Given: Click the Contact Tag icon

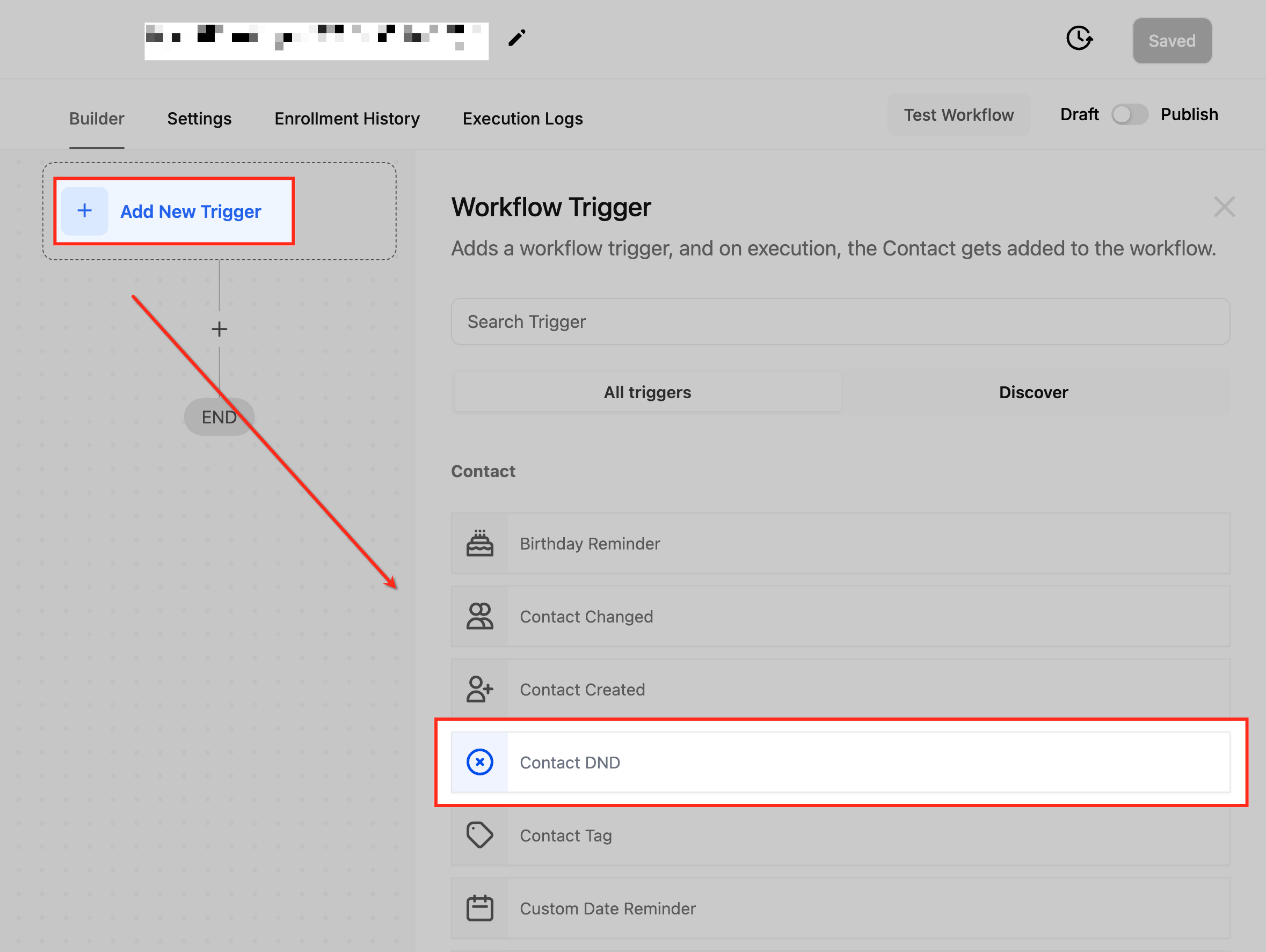Looking at the screenshot, I should [479, 836].
